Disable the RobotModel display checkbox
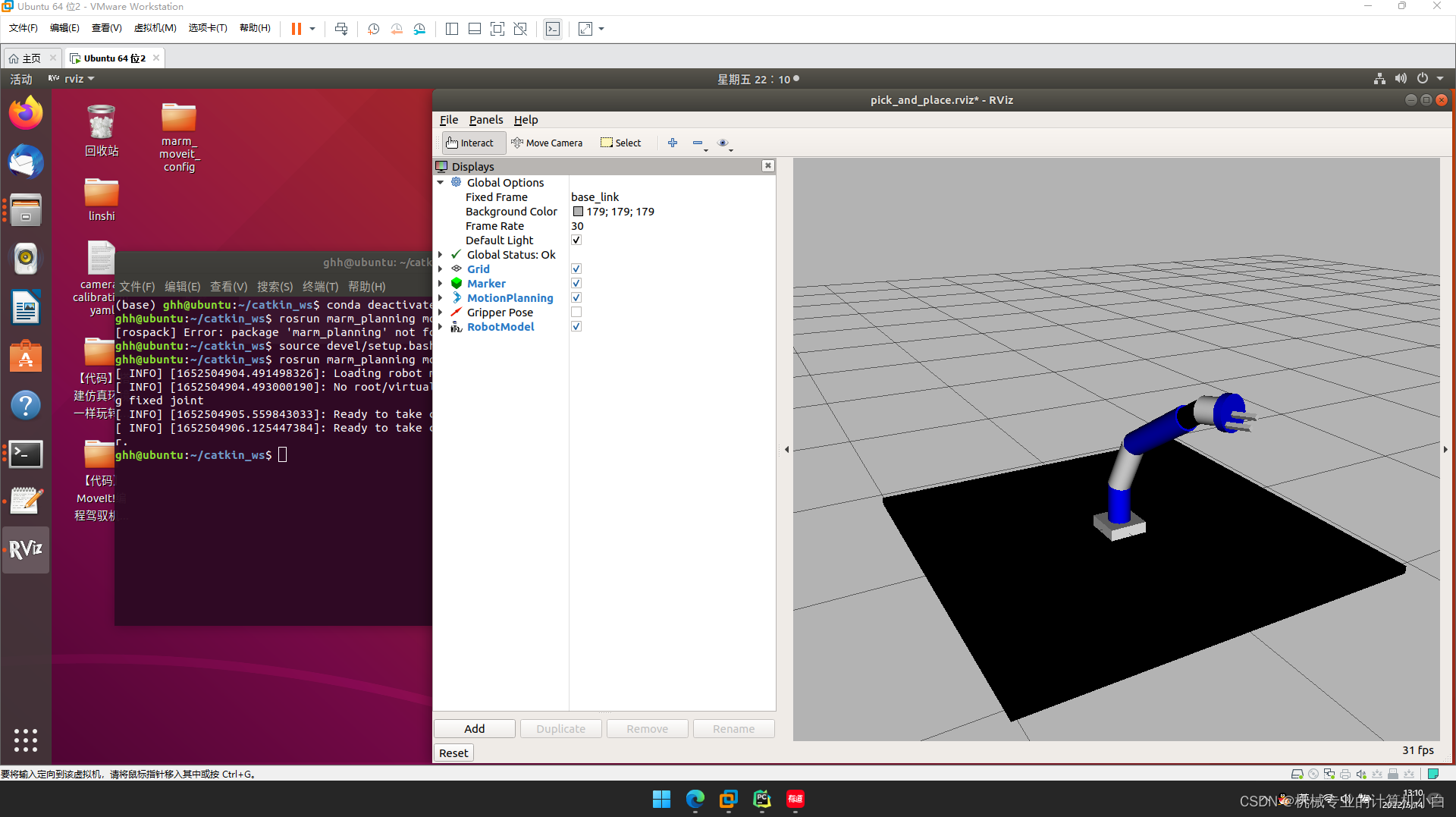 576,326
